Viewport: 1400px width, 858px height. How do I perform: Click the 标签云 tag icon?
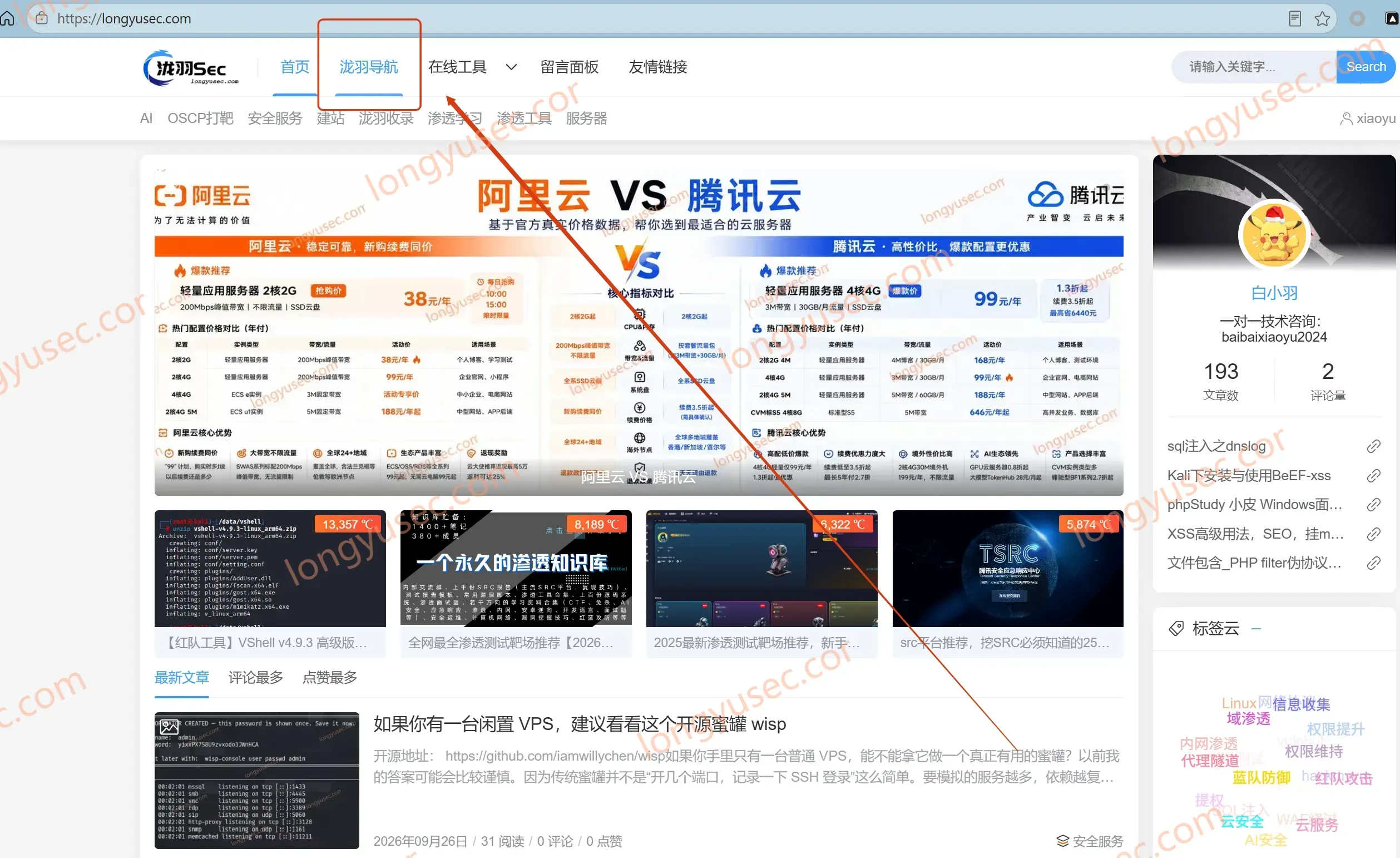click(1176, 628)
